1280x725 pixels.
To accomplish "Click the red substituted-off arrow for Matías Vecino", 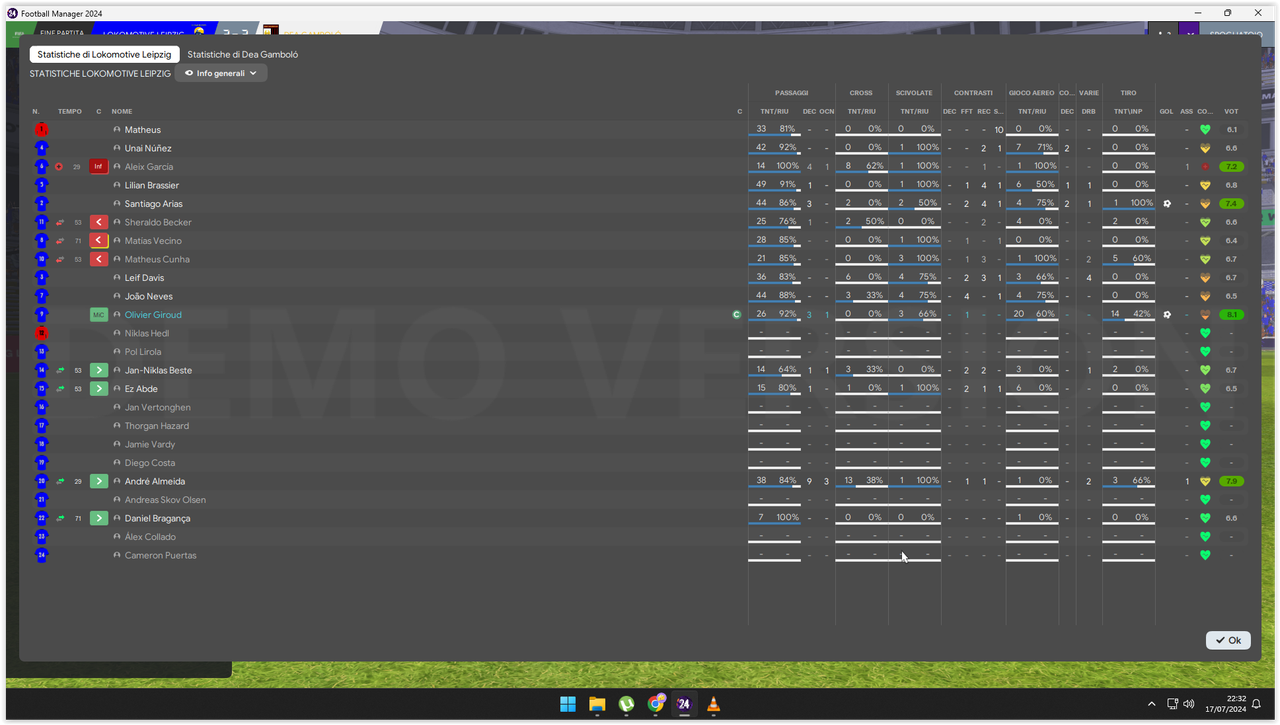I will (x=99, y=241).
